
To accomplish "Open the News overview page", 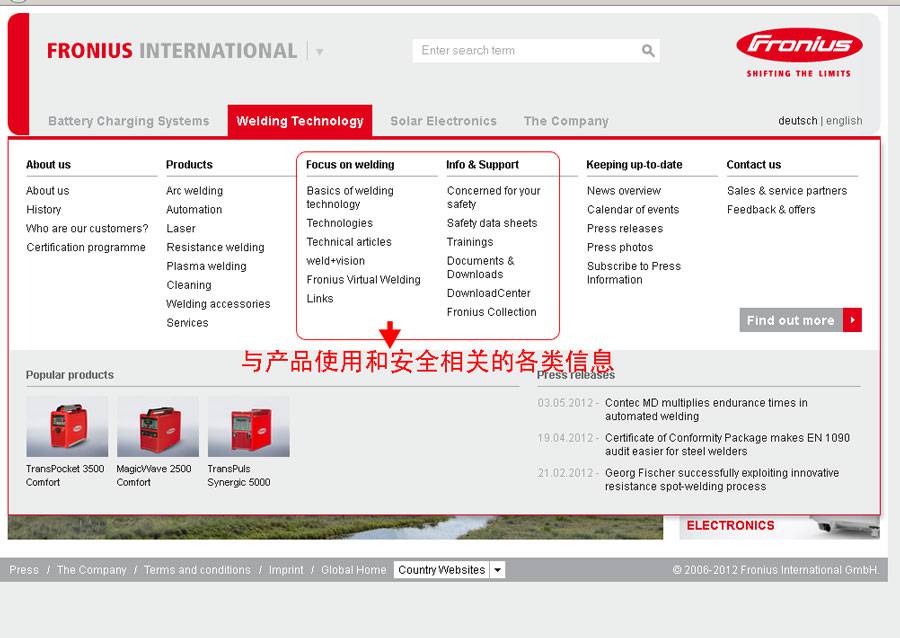I will 623,190.
